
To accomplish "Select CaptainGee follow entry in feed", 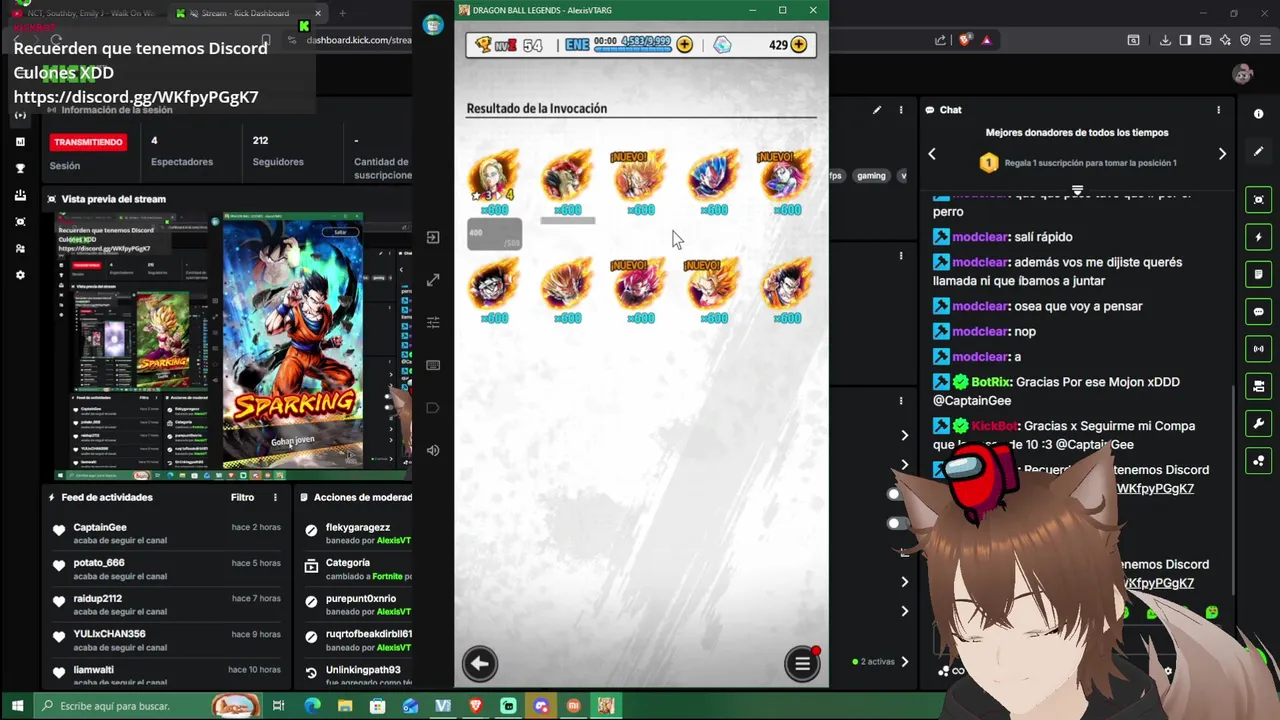I will pyautogui.click(x=166, y=533).
